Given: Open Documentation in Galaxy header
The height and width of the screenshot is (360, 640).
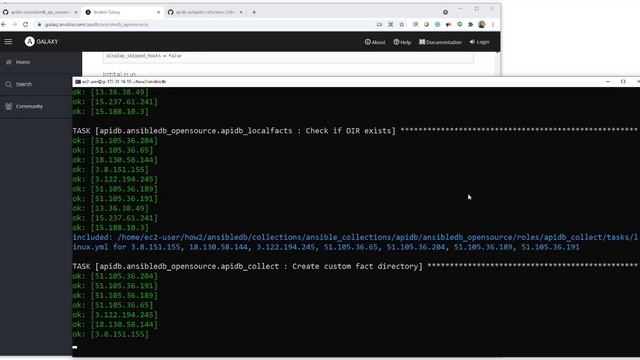Looking at the screenshot, I should [440, 42].
